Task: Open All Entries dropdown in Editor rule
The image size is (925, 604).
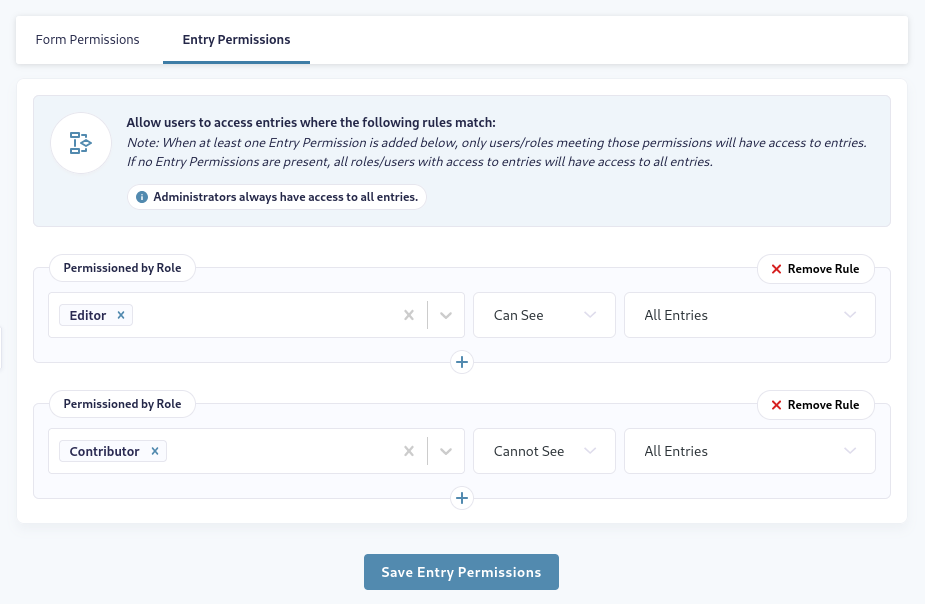Action: 750,315
